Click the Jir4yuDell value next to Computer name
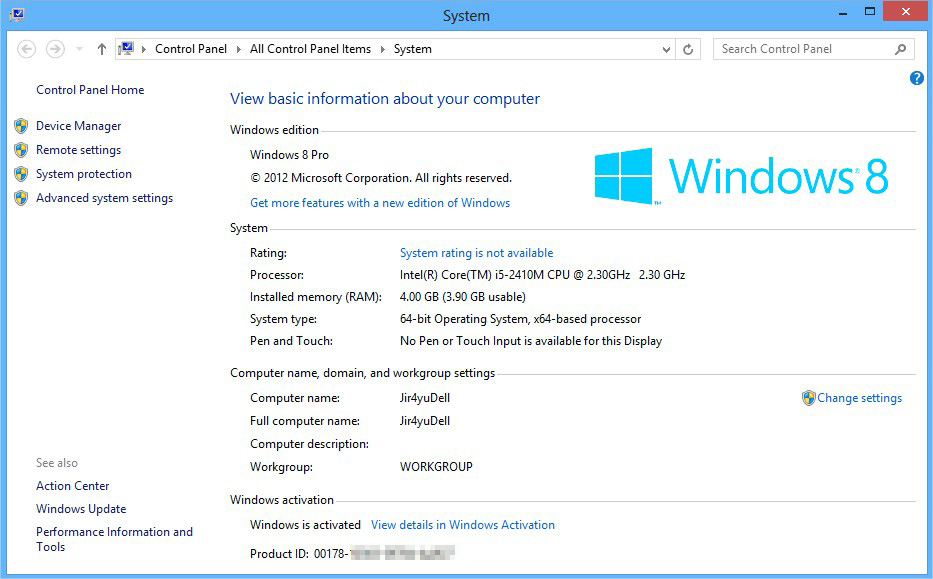 pyautogui.click(x=424, y=398)
